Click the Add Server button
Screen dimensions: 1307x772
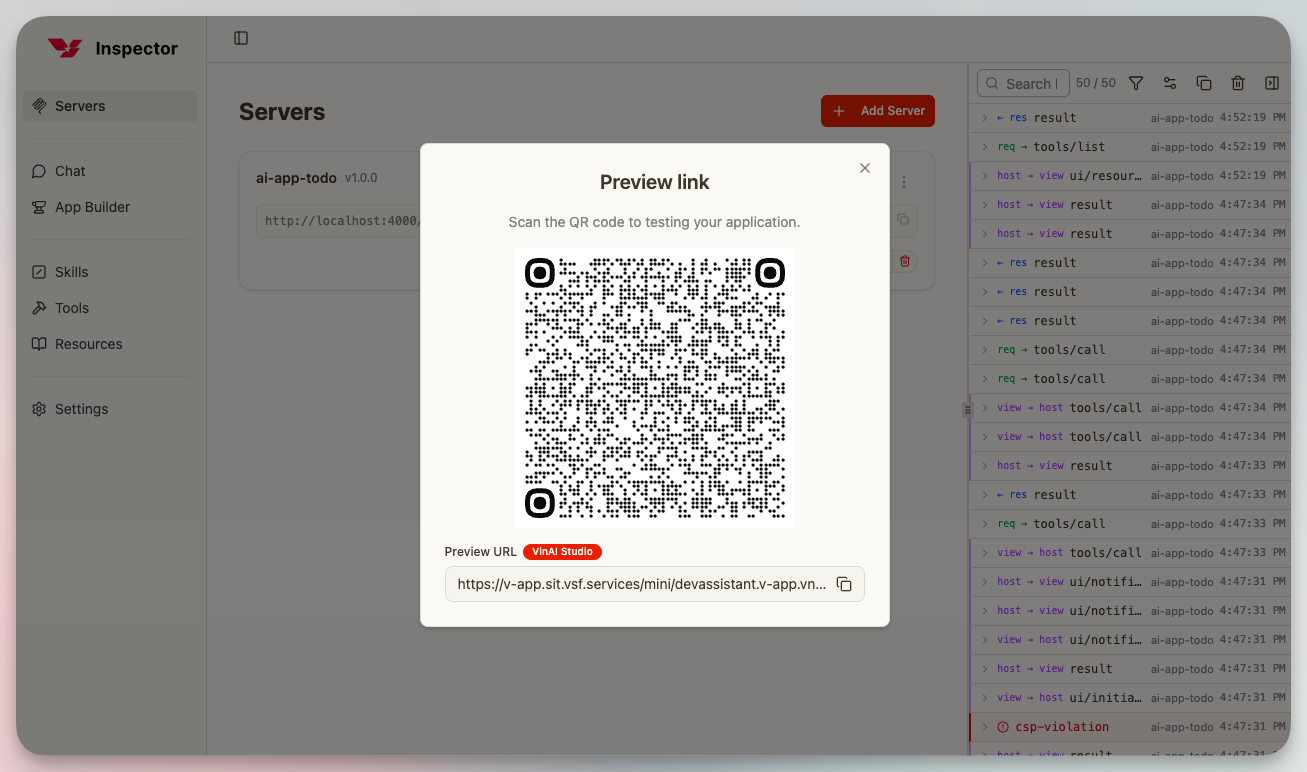click(x=878, y=111)
